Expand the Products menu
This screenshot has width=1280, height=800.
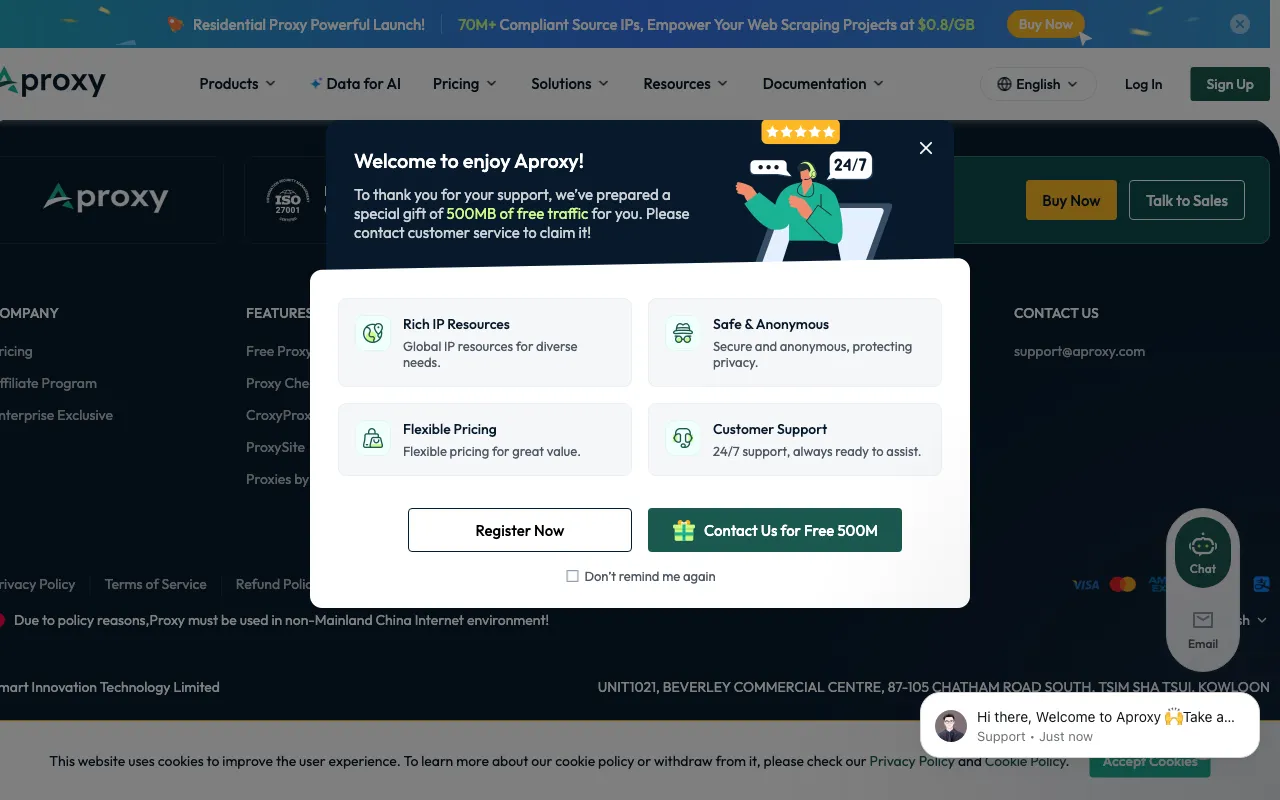click(x=237, y=84)
